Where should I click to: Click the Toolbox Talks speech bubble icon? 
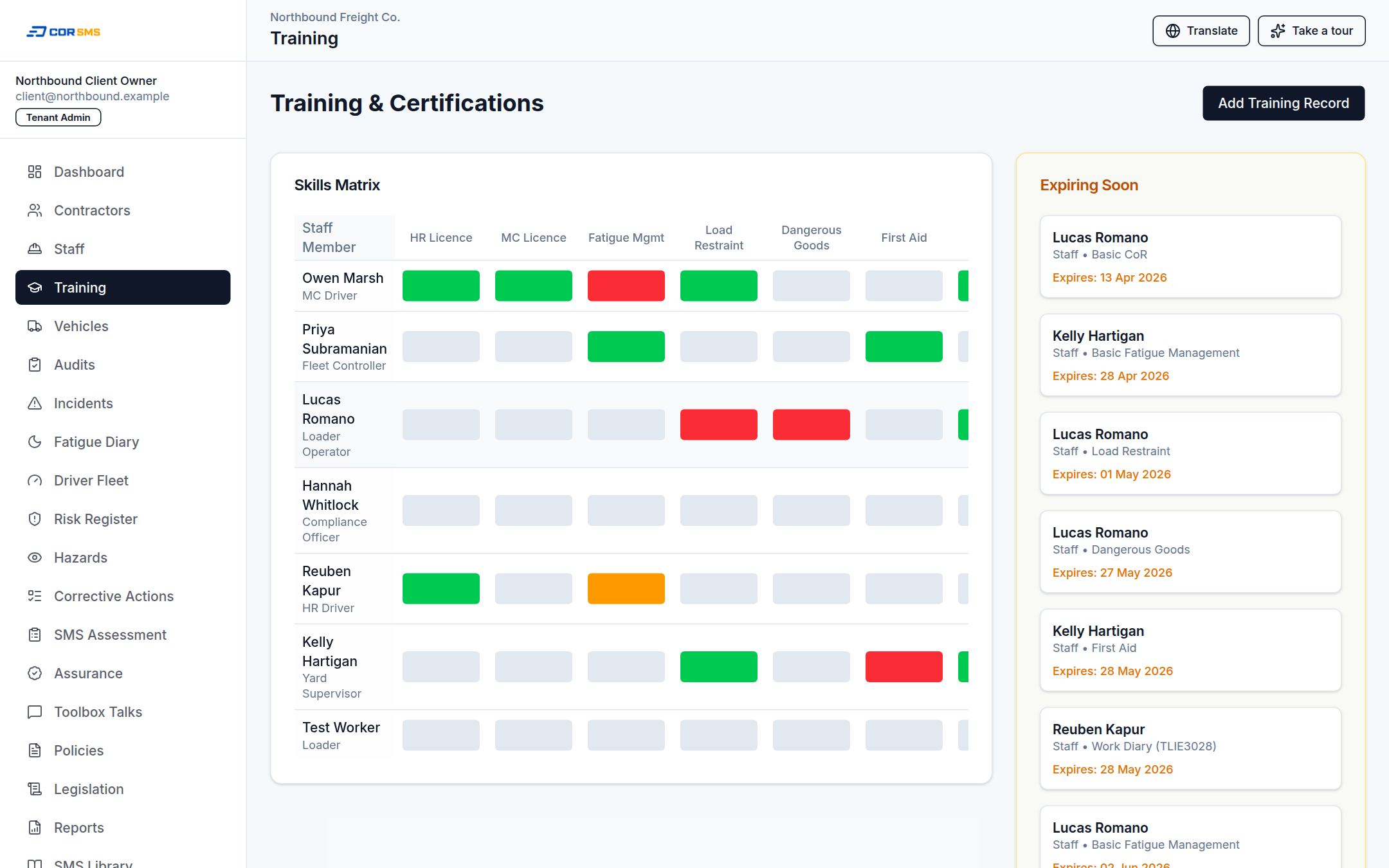click(35, 712)
